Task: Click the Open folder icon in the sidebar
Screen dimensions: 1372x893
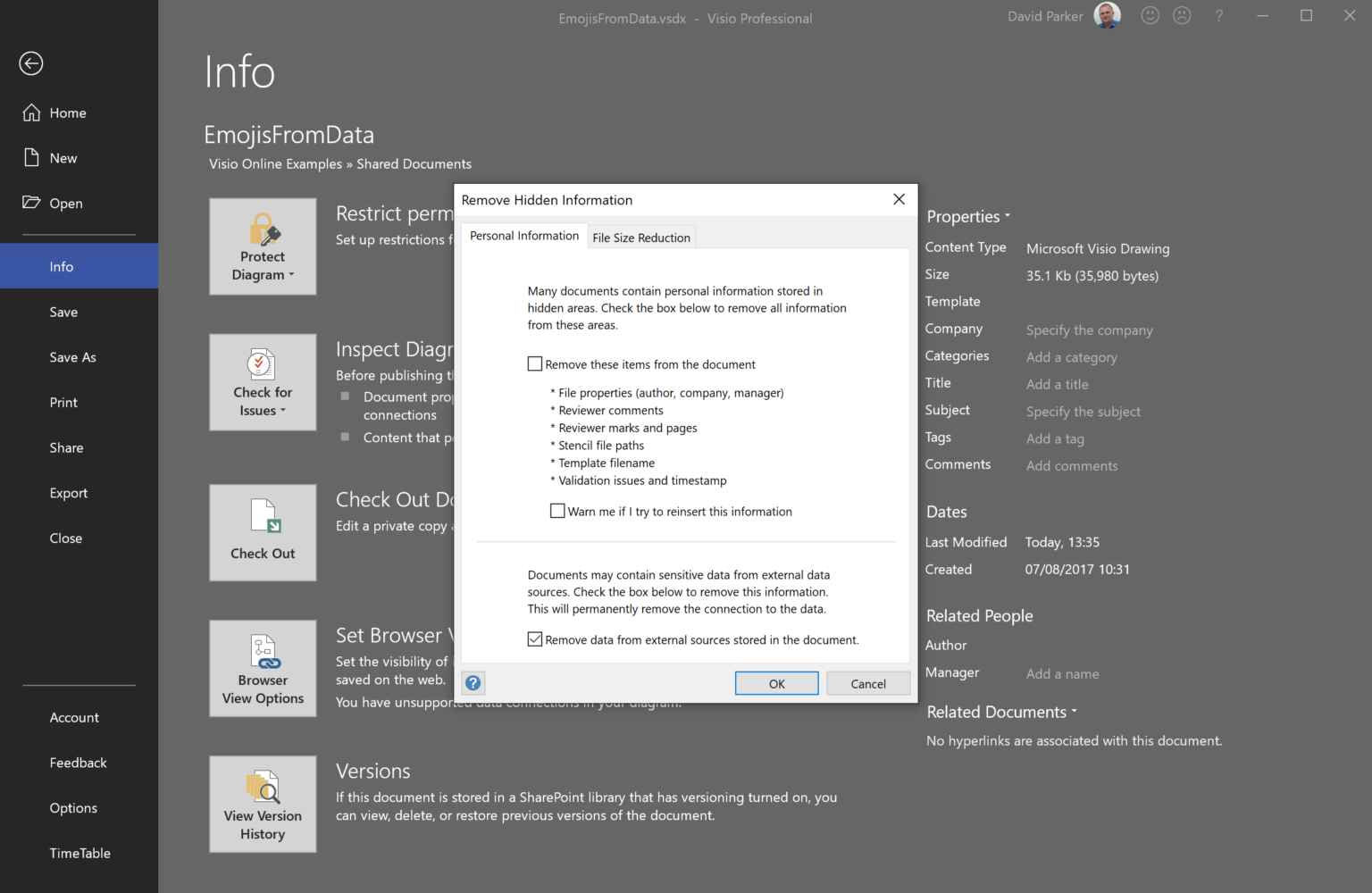Action: (x=32, y=203)
